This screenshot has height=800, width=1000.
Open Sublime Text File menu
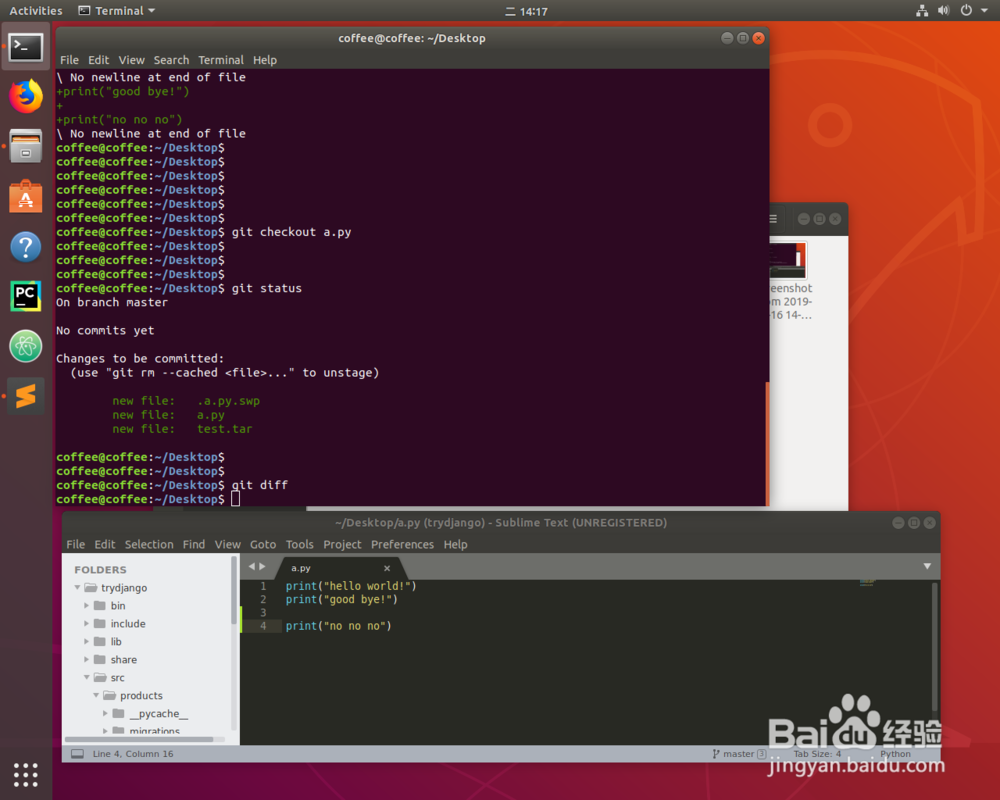click(75, 544)
